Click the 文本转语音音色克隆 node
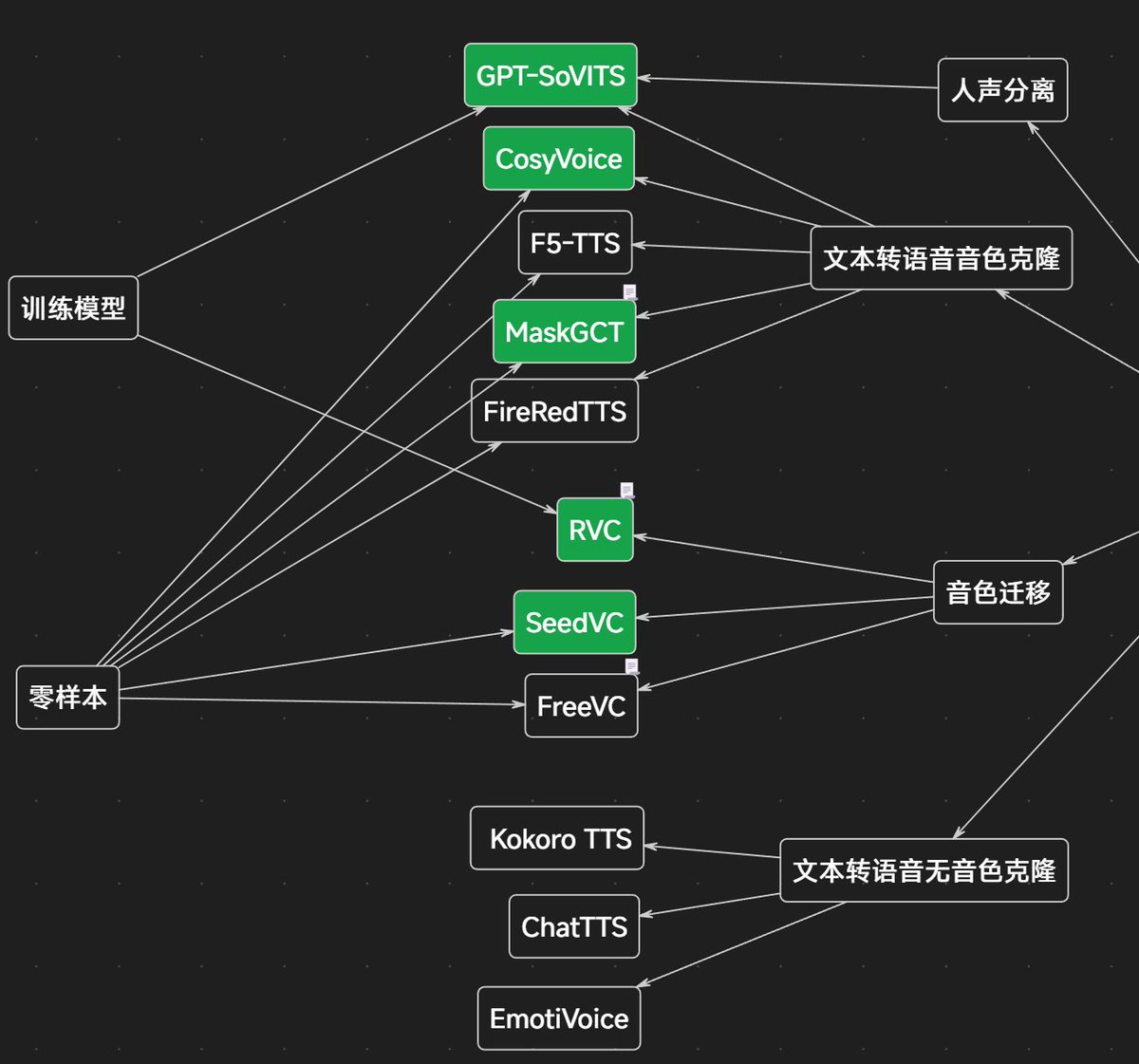 [942, 258]
